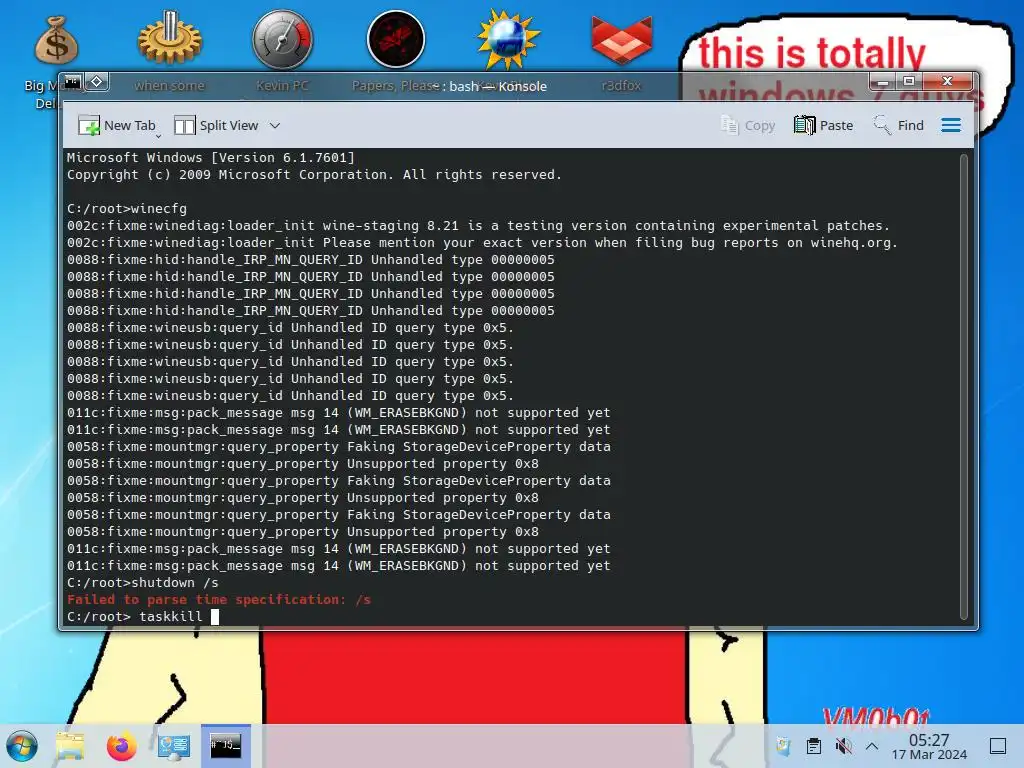Click the terminal vertical scrollbar

tap(963, 387)
